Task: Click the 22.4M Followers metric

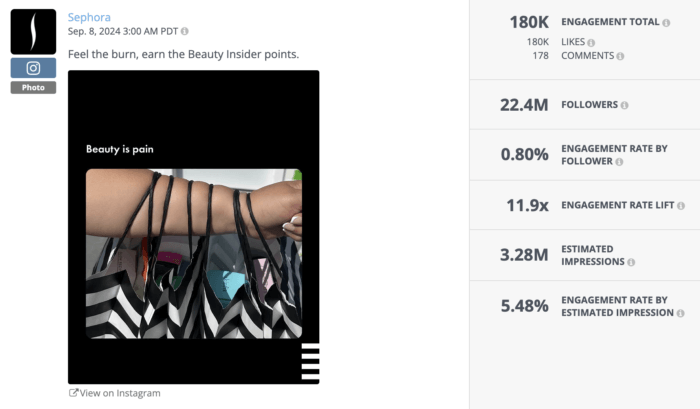Action: [x=524, y=105]
